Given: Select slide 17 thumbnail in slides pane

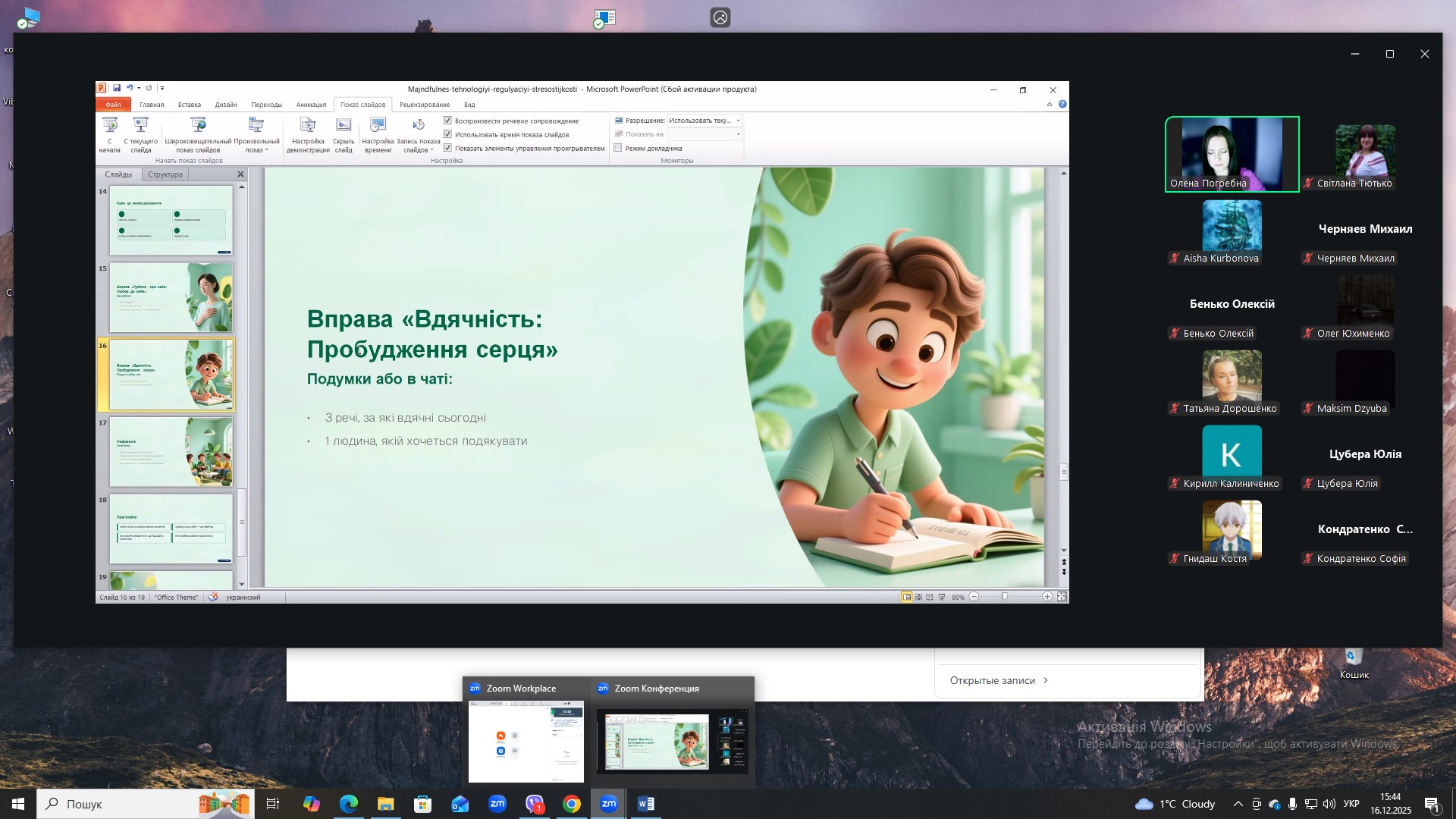Looking at the screenshot, I should point(171,452).
